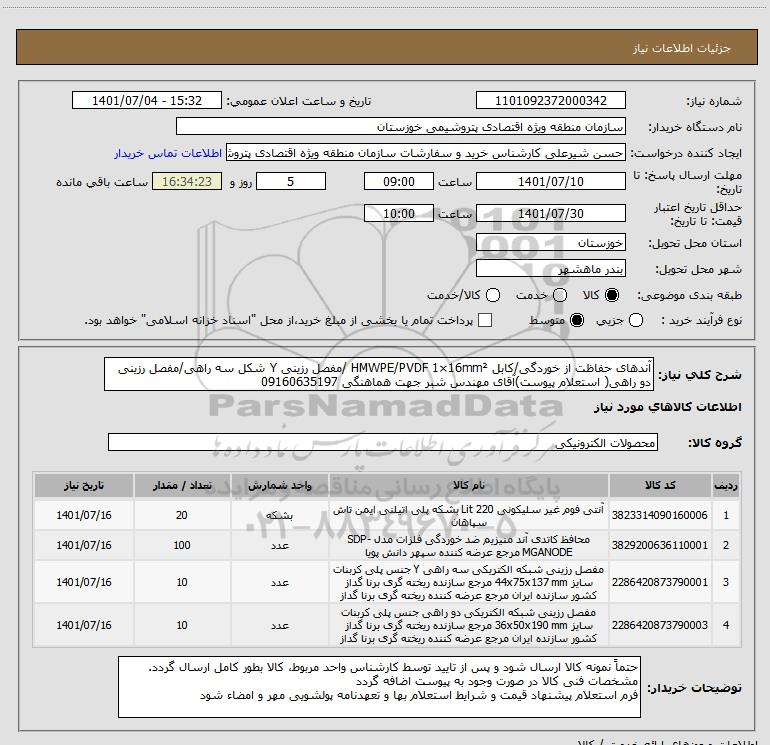Click remaining days field showing 5
770x745 pixels.
(x=291, y=181)
